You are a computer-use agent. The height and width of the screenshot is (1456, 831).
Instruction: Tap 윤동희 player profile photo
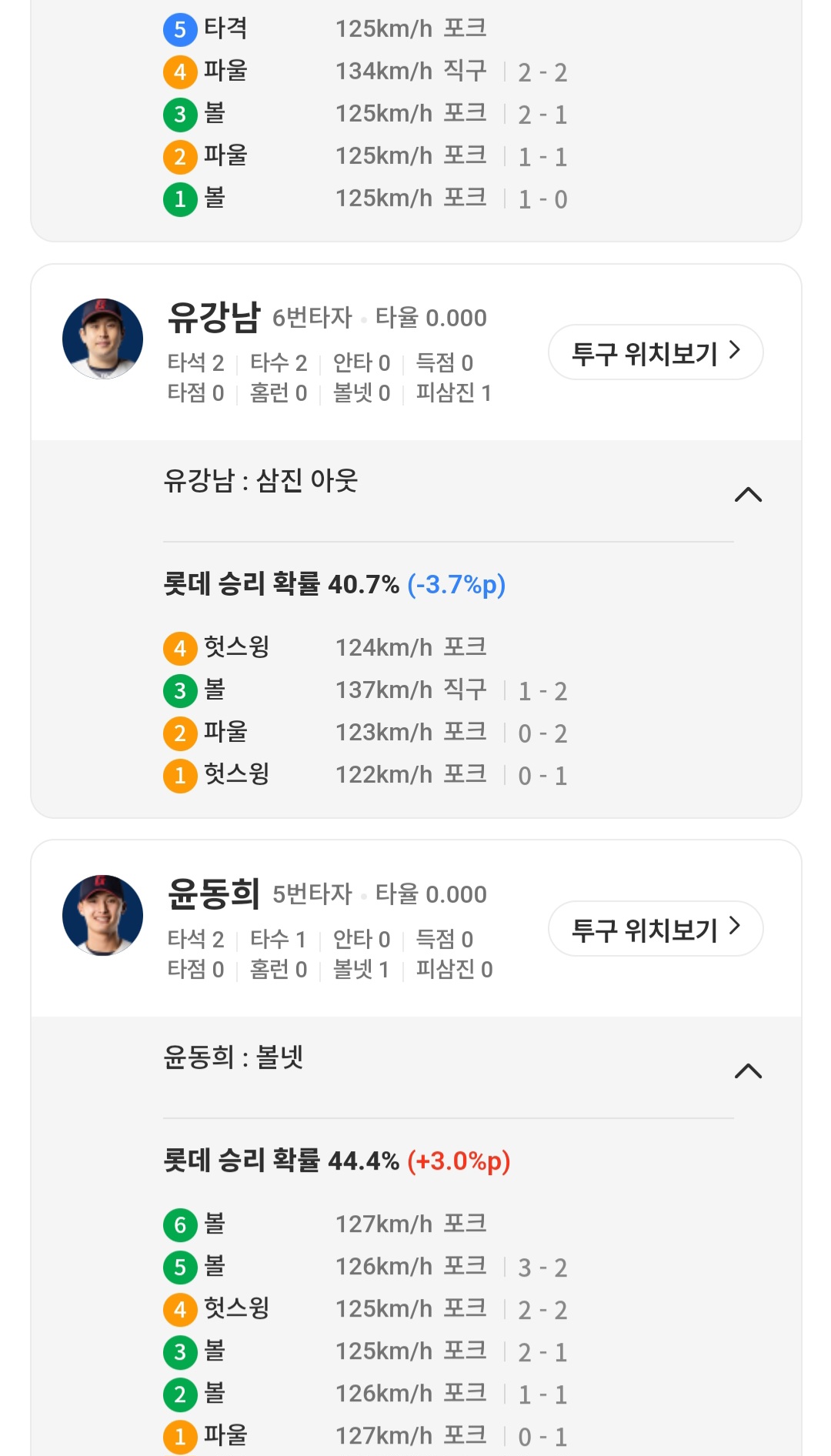tap(102, 915)
